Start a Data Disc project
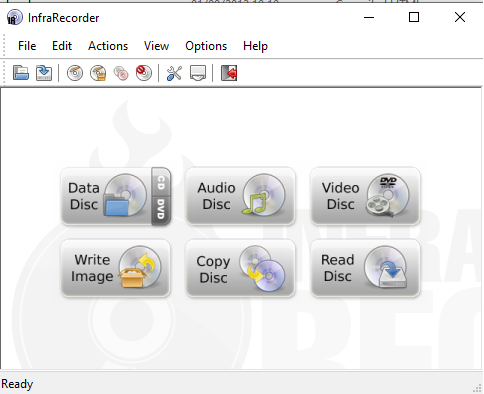 [x=106, y=196]
